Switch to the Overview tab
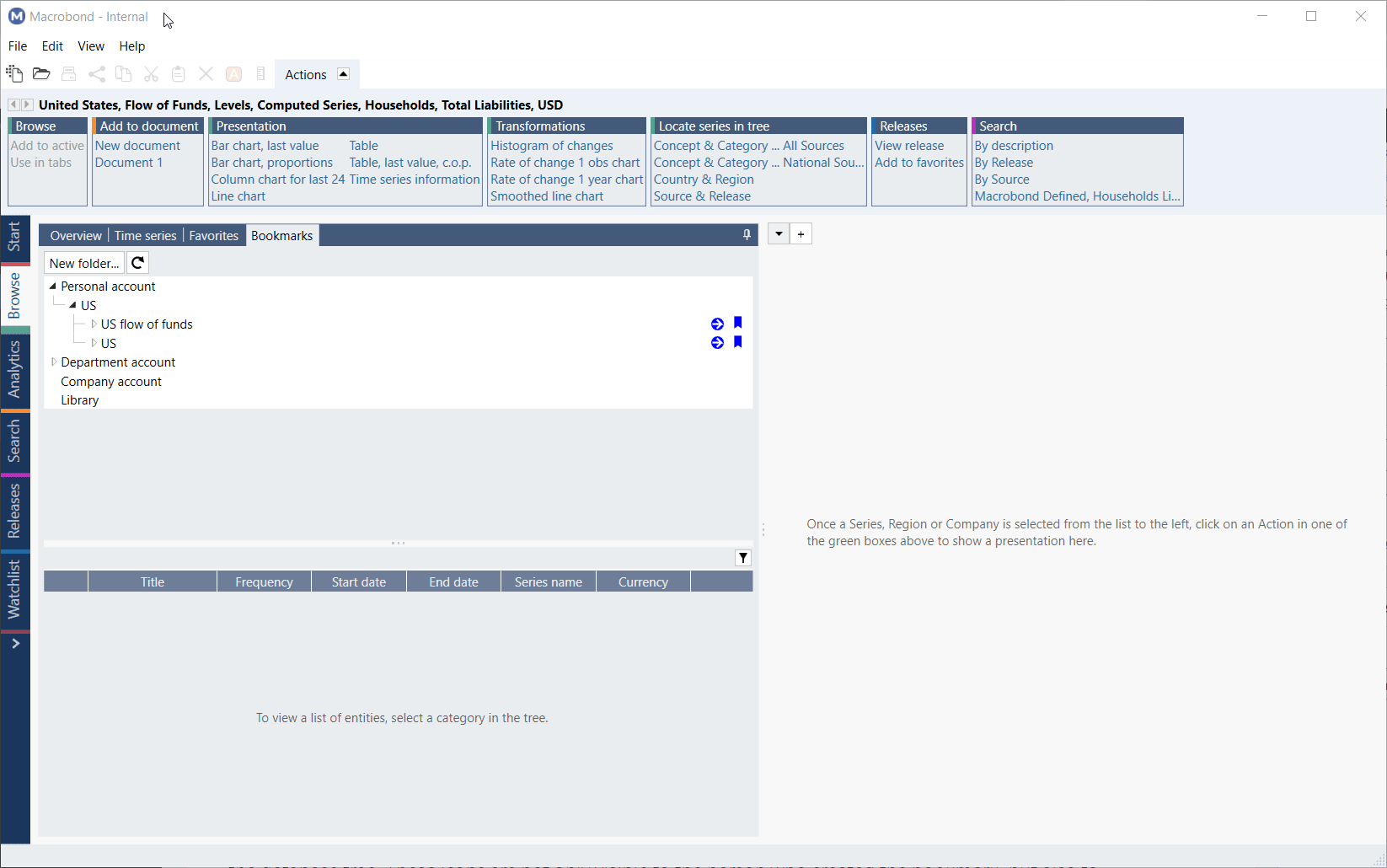This screenshot has height=868, width=1387. [76, 236]
